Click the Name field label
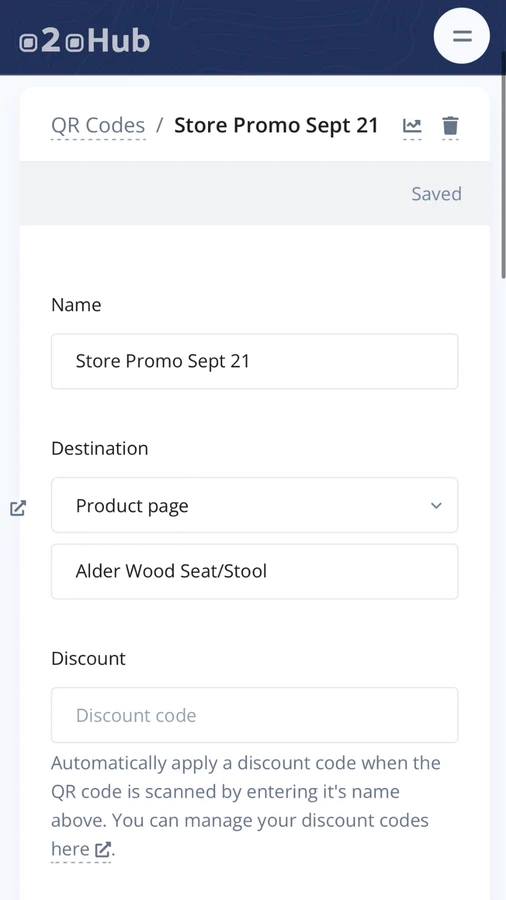The image size is (506, 900). [76, 305]
